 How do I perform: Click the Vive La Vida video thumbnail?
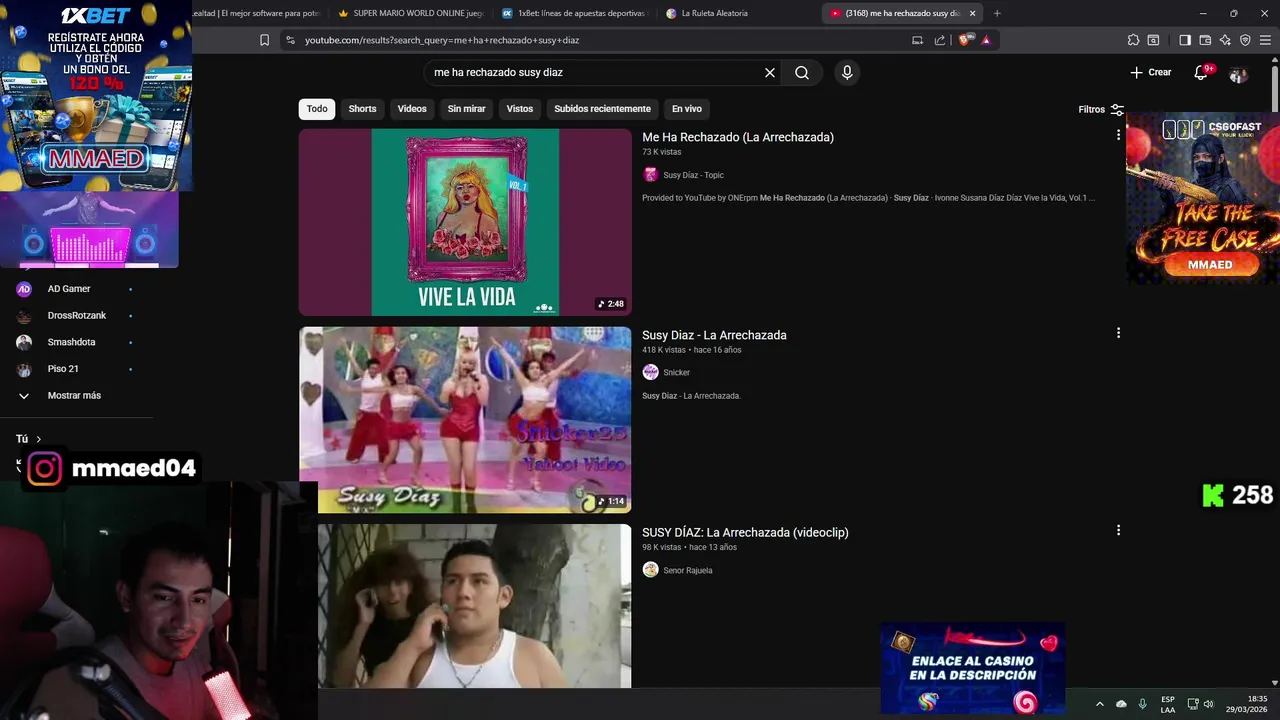[465, 222]
